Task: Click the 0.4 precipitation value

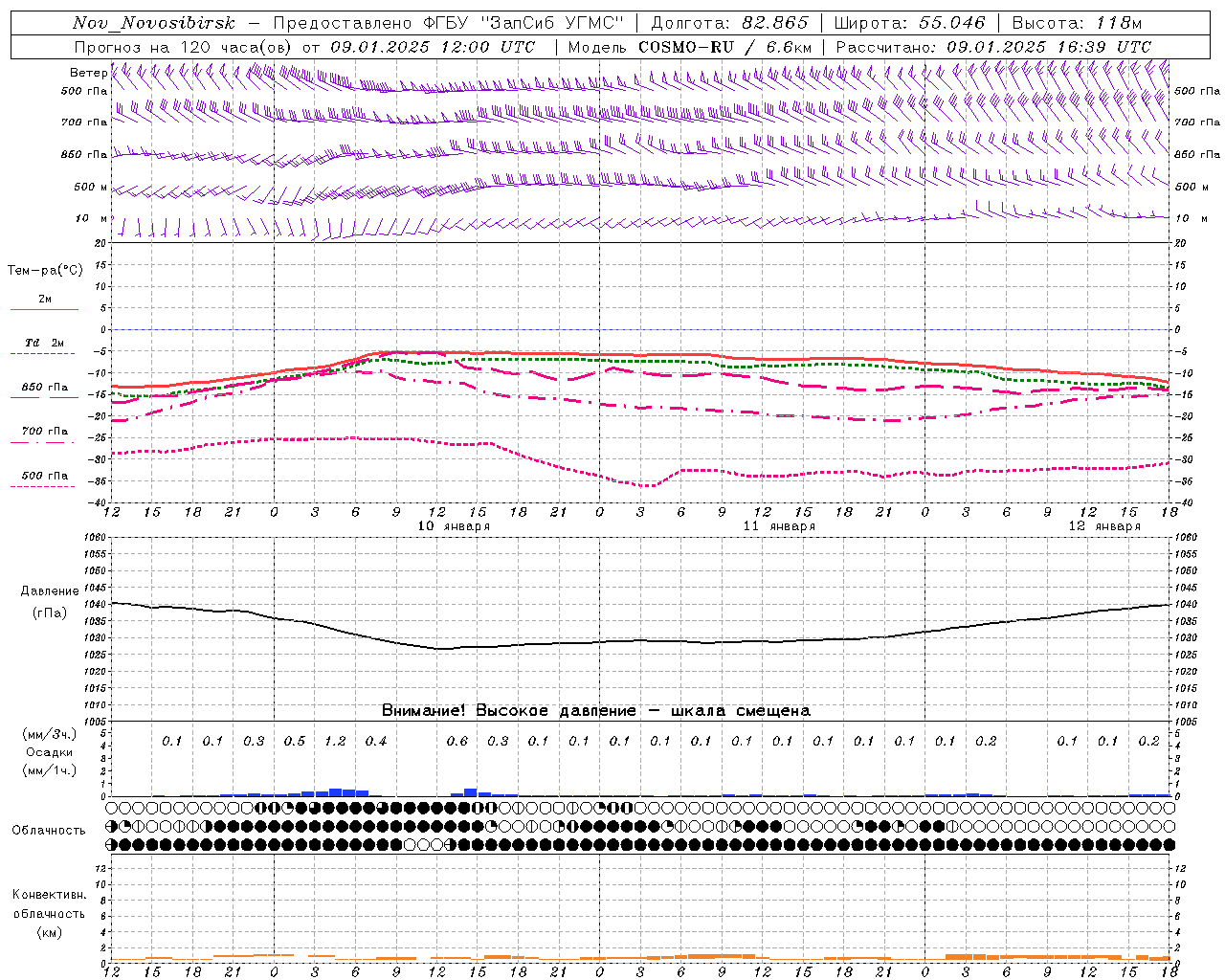Action: [376, 741]
